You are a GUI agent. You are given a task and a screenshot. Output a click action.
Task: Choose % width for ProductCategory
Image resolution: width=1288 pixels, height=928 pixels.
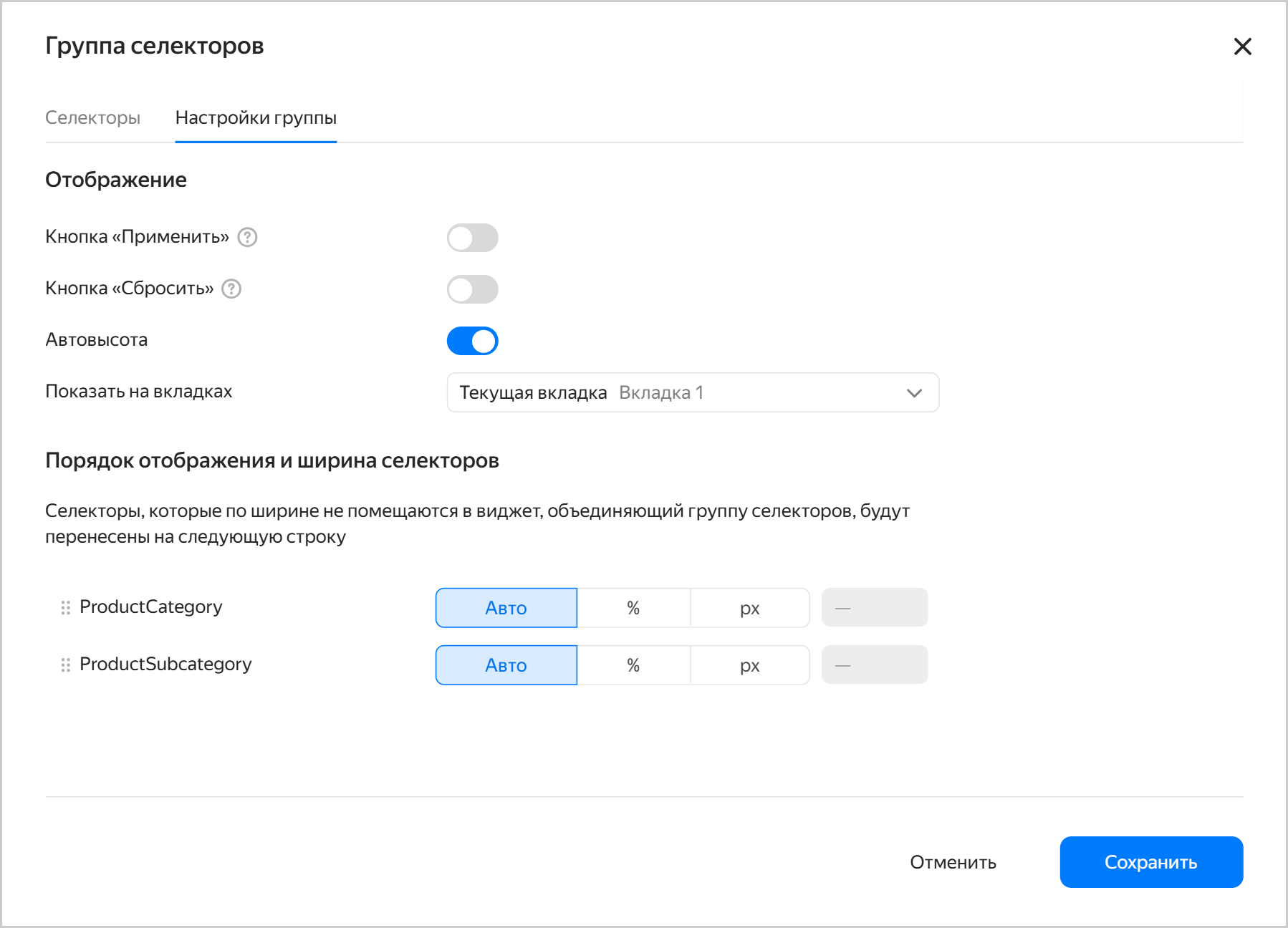tap(633, 608)
